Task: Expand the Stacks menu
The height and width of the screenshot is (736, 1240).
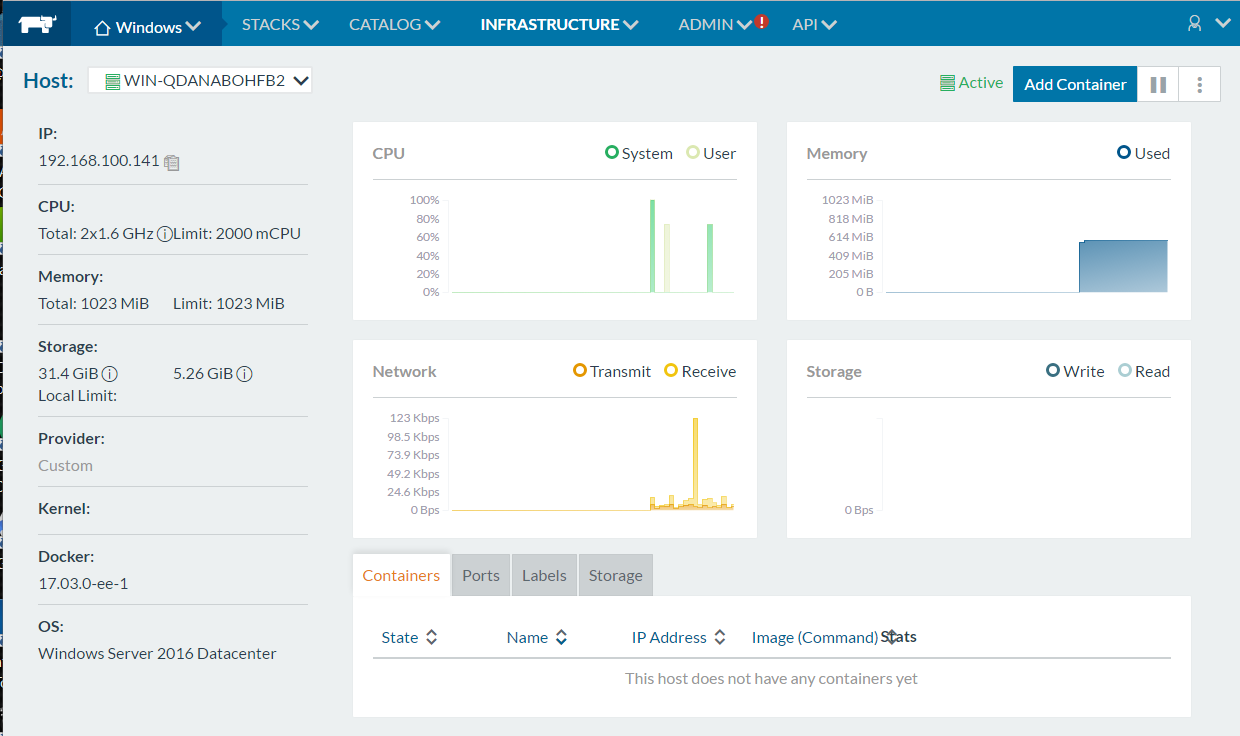Action: click(280, 24)
